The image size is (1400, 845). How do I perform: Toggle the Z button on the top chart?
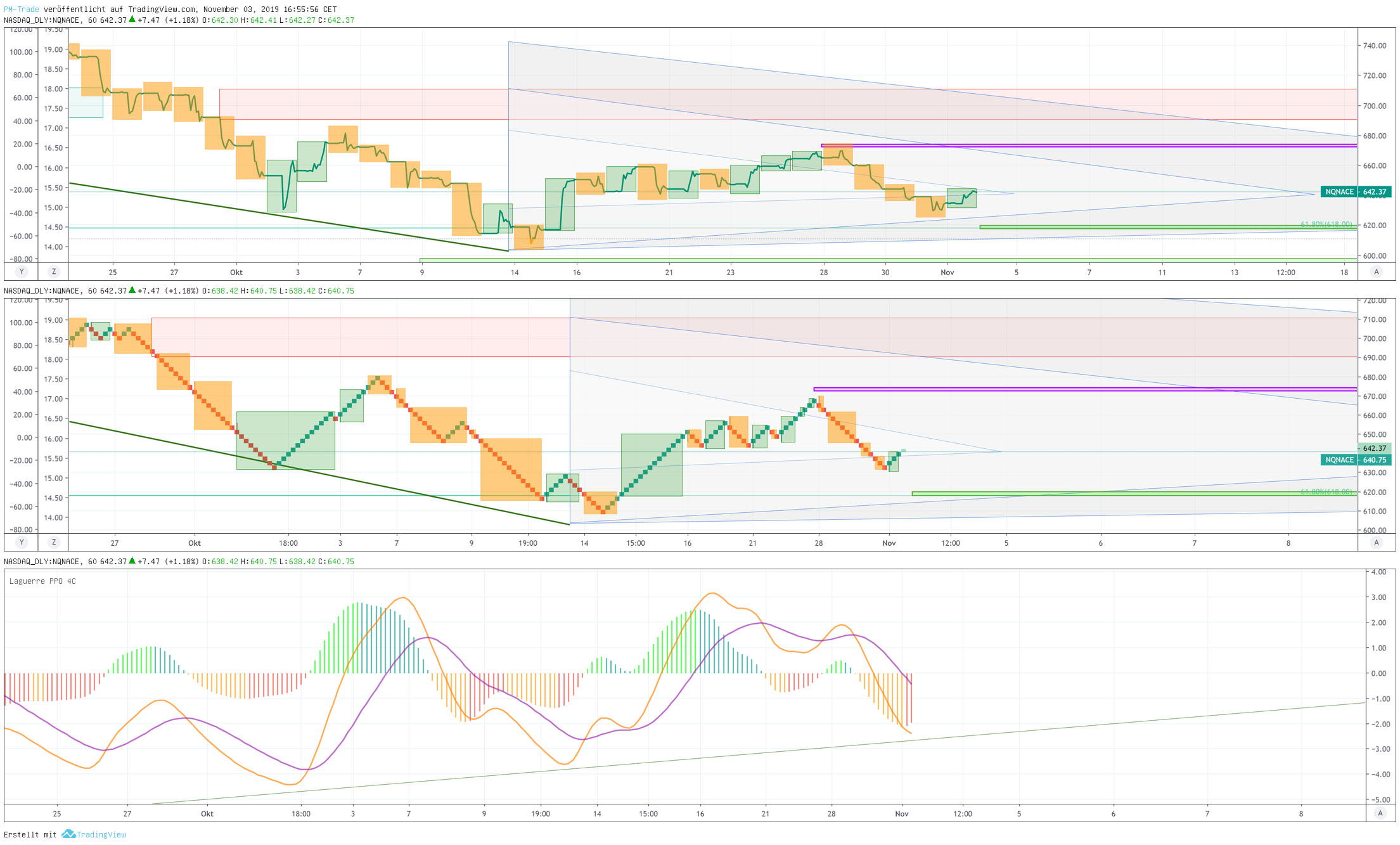54,272
